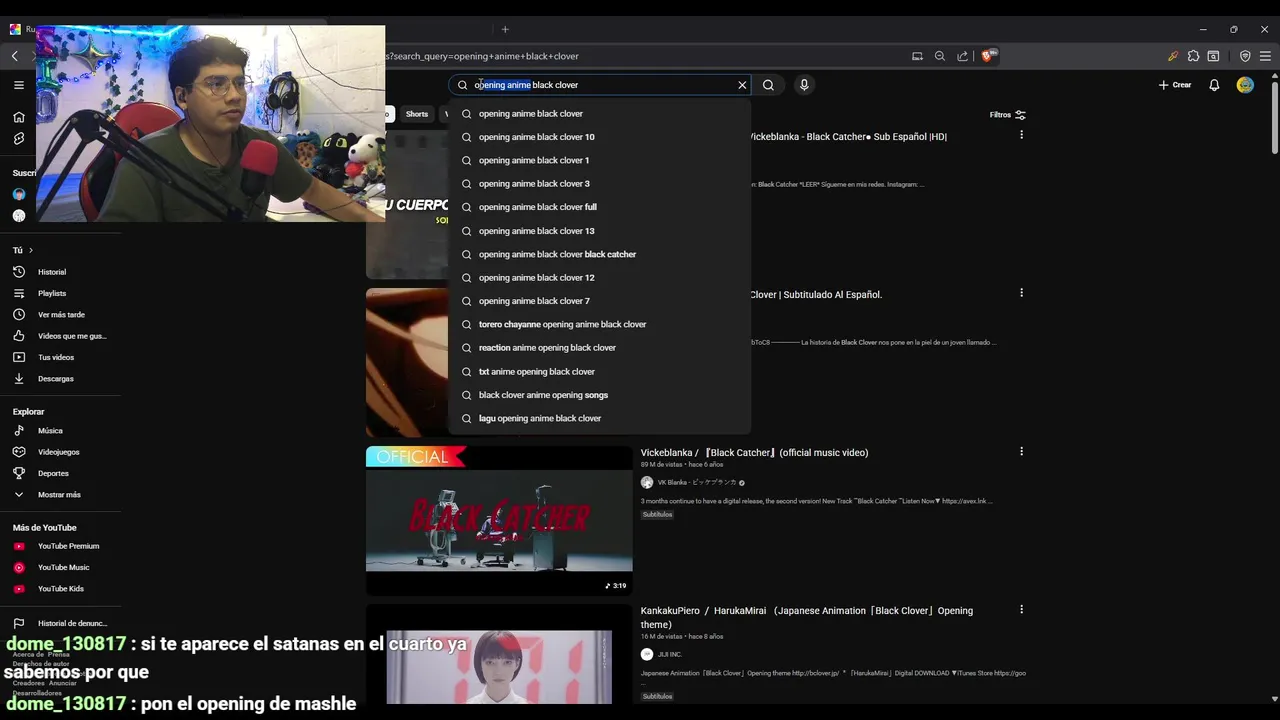Pick suggestion ending in 'black catcher'
The width and height of the screenshot is (1280, 720).
tap(599, 254)
